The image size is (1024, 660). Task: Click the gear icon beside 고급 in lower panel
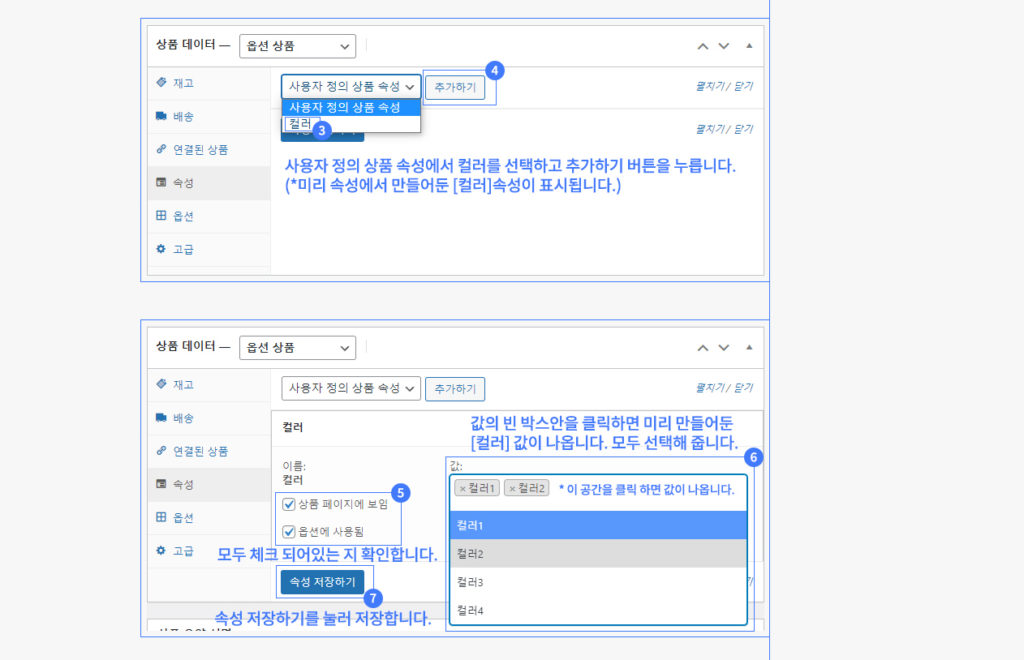coord(163,551)
